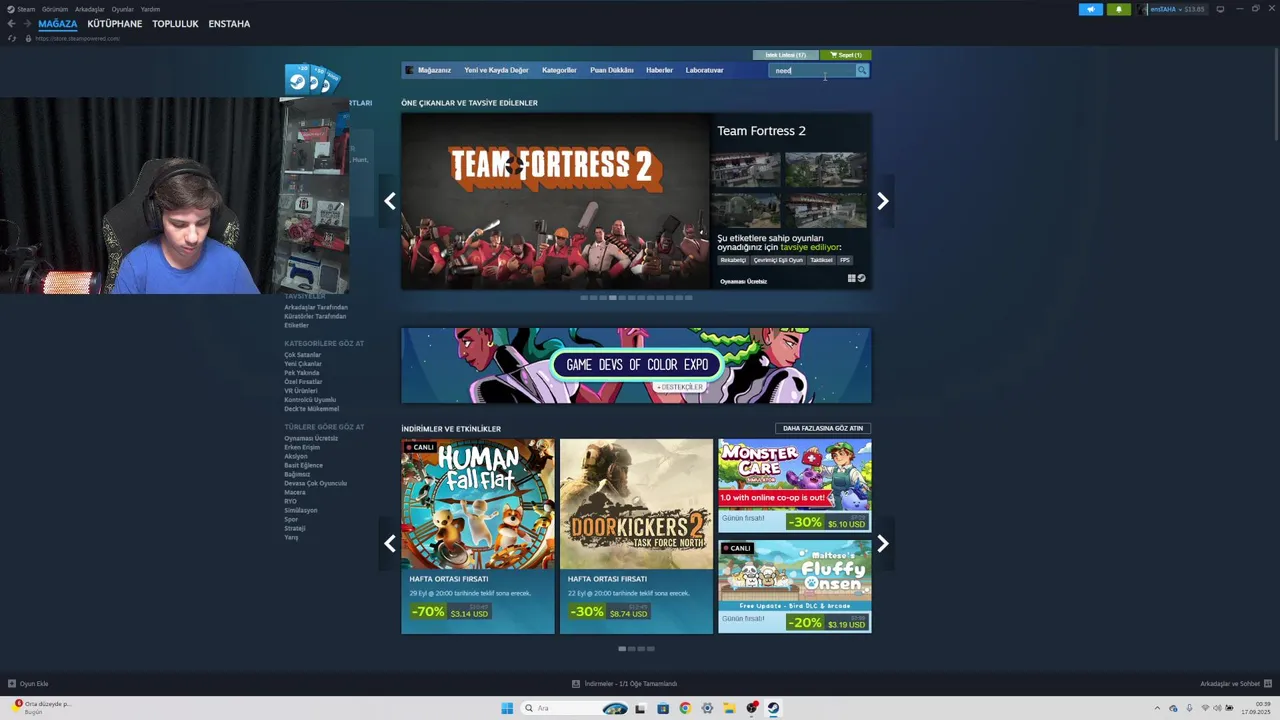This screenshot has height=720, width=1280.
Task: Click the Yarış genre link
Action: click(291, 537)
